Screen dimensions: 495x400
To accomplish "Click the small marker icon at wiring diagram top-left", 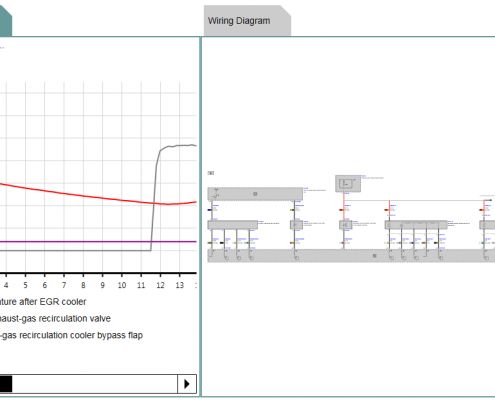I will point(211,173).
